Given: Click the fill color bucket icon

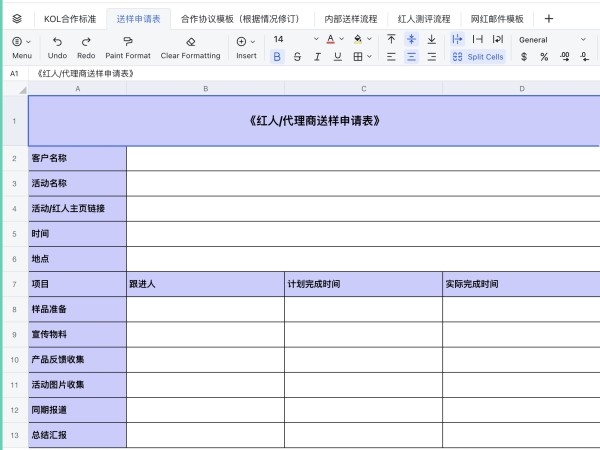Looking at the screenshot, I should tap(358, 39).
